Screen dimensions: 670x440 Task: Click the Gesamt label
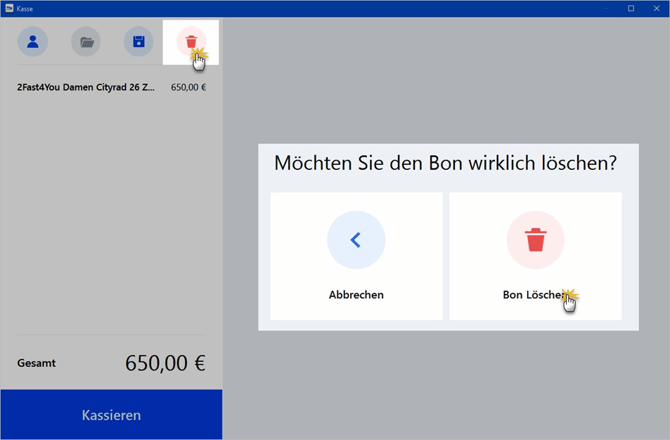click(37, 363)
